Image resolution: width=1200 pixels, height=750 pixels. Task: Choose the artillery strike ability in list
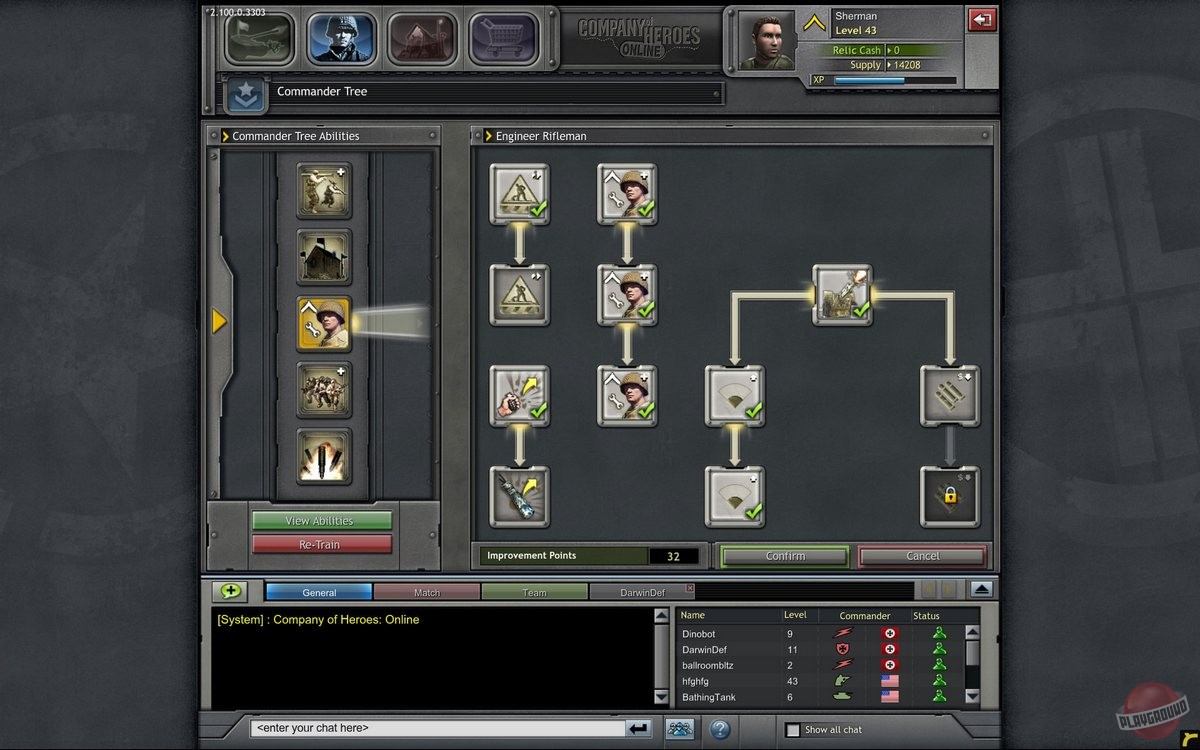pyautogui.click(x=323, y=457)
